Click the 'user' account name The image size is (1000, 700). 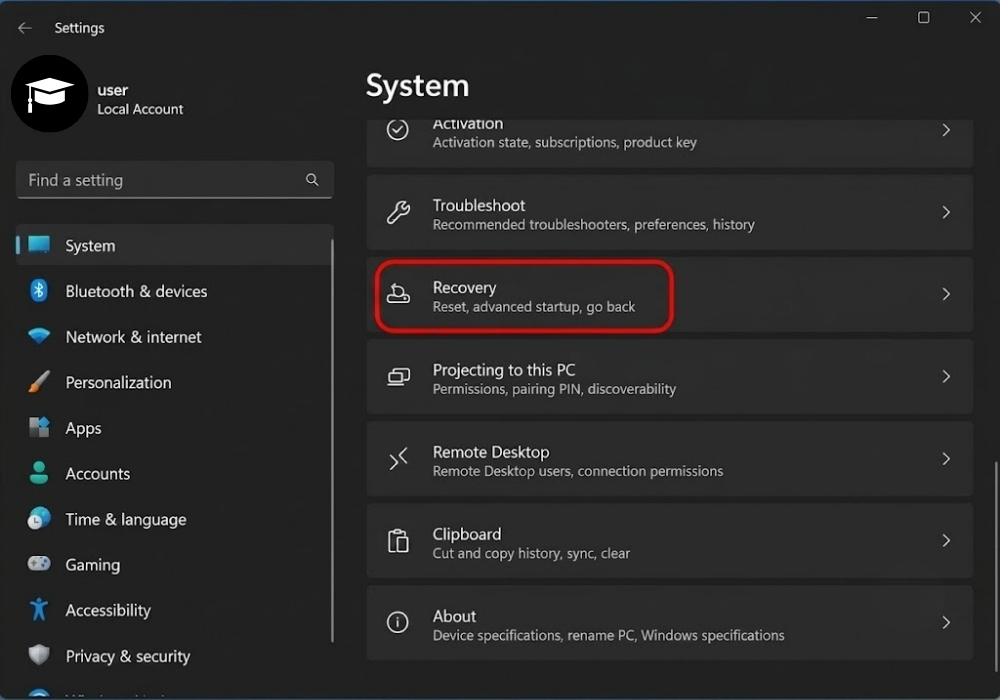click(x=112, y=90)
